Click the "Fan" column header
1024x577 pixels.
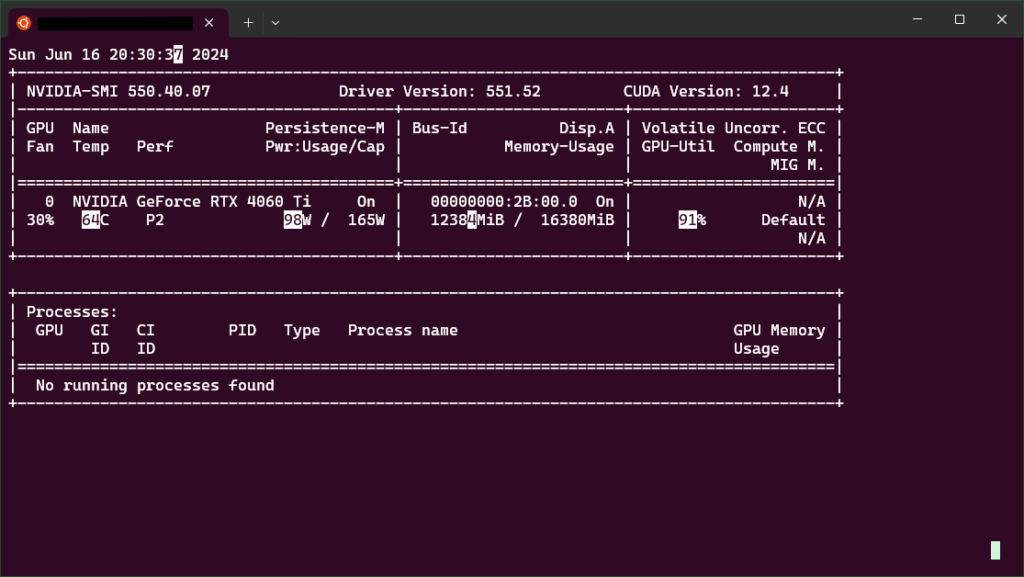[40, 147]
